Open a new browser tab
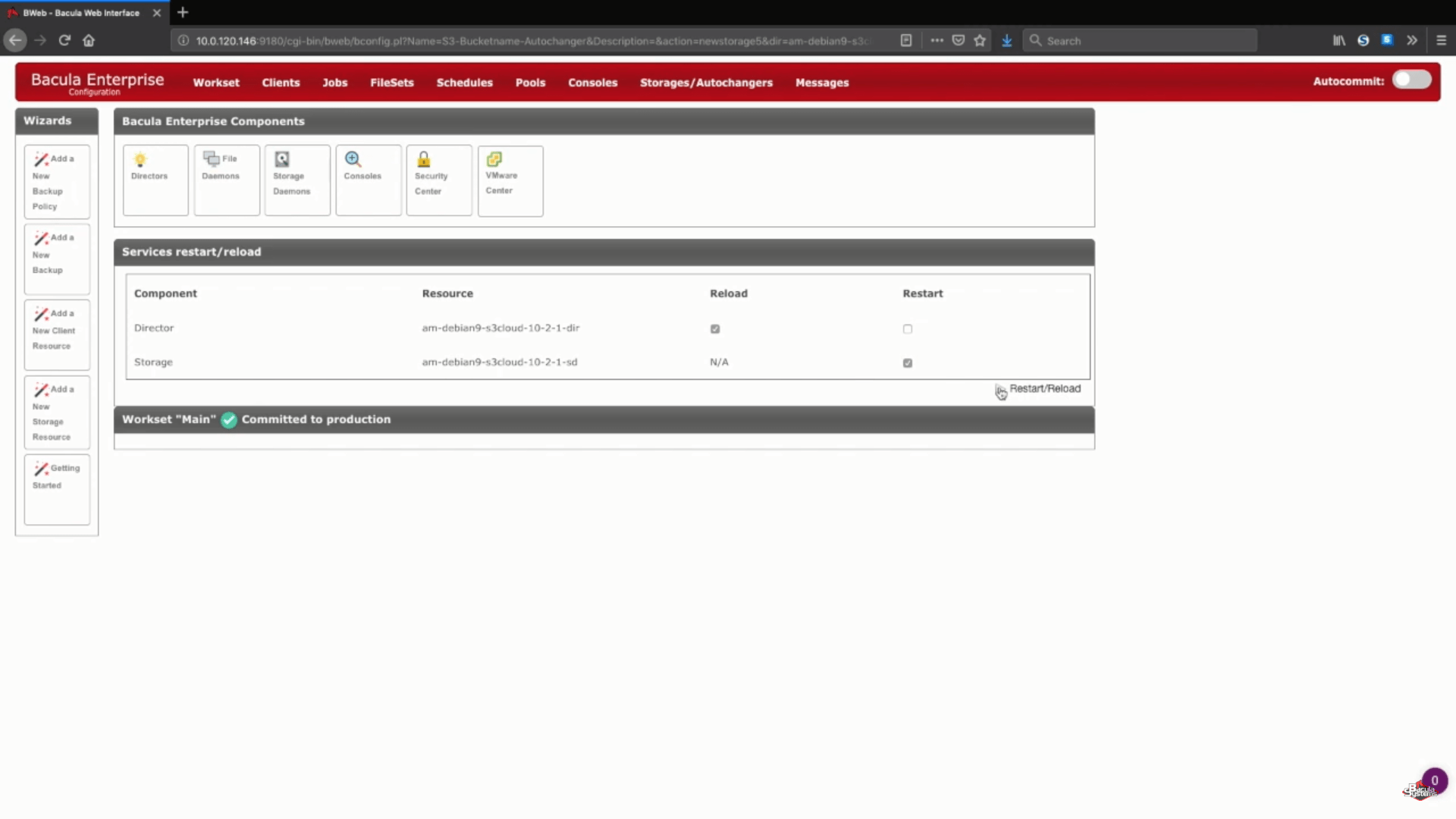Screen dimensions: 1456x819 coord(183,12)
